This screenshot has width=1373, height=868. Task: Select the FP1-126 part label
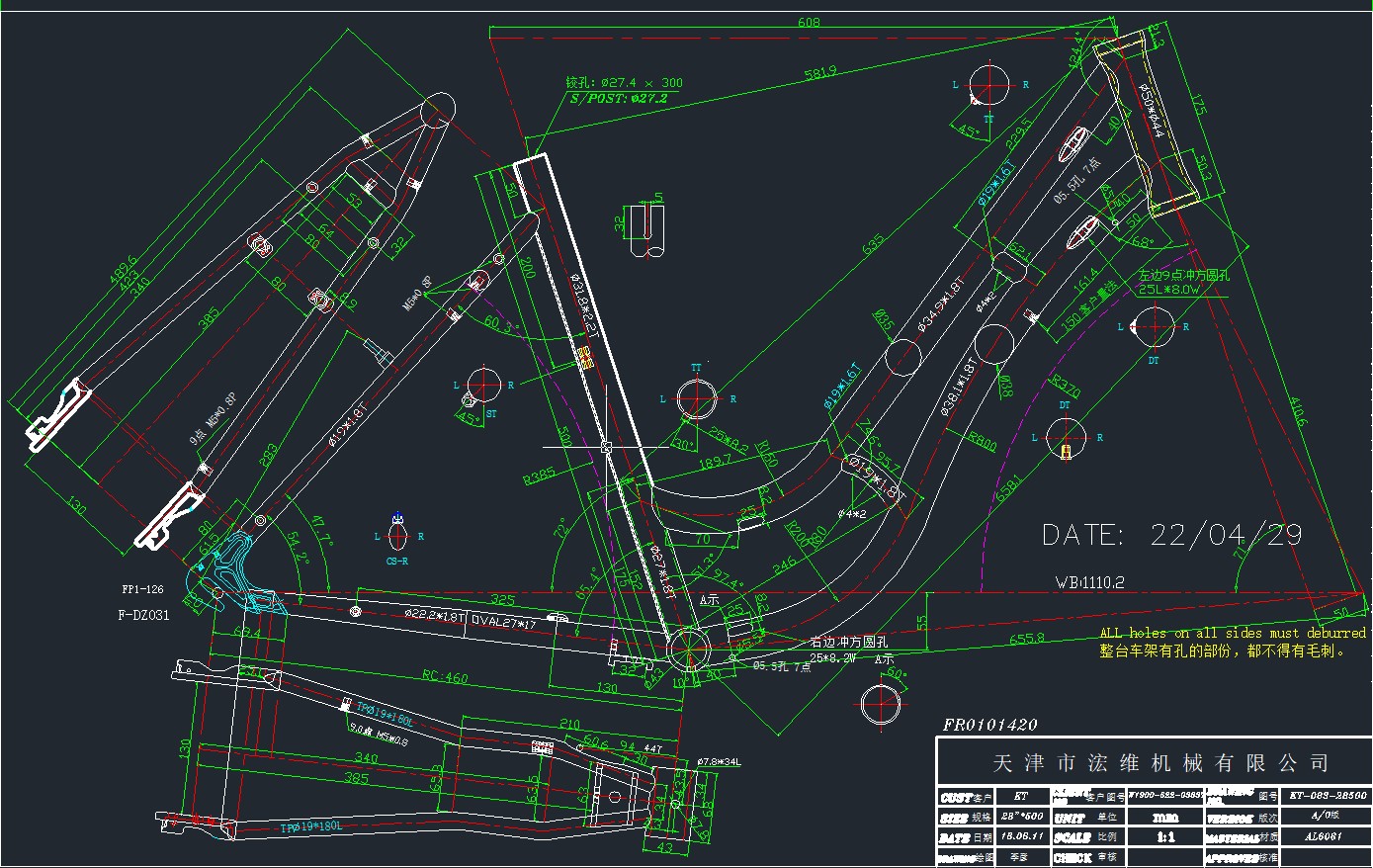(142, 590)
